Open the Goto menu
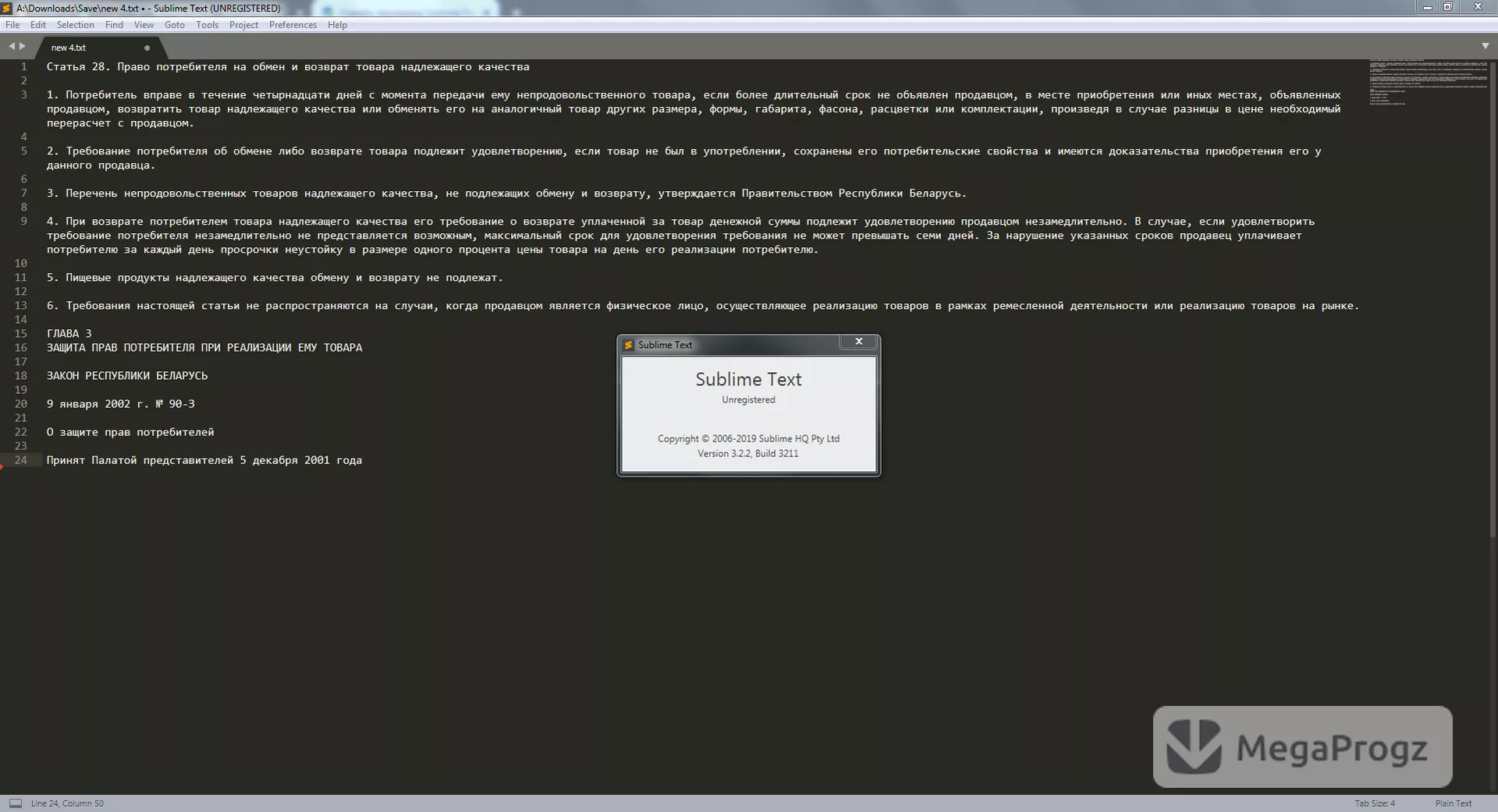This screenshot has height=812, width=1498. [x=175, y=25]
